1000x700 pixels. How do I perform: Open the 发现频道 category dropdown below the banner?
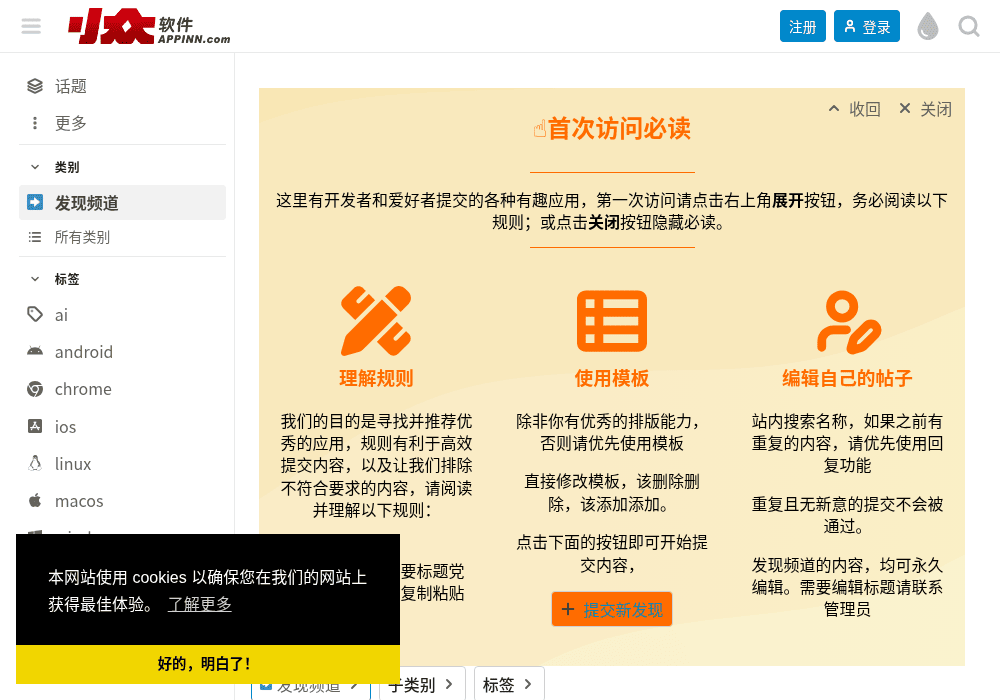pos(311,690)
